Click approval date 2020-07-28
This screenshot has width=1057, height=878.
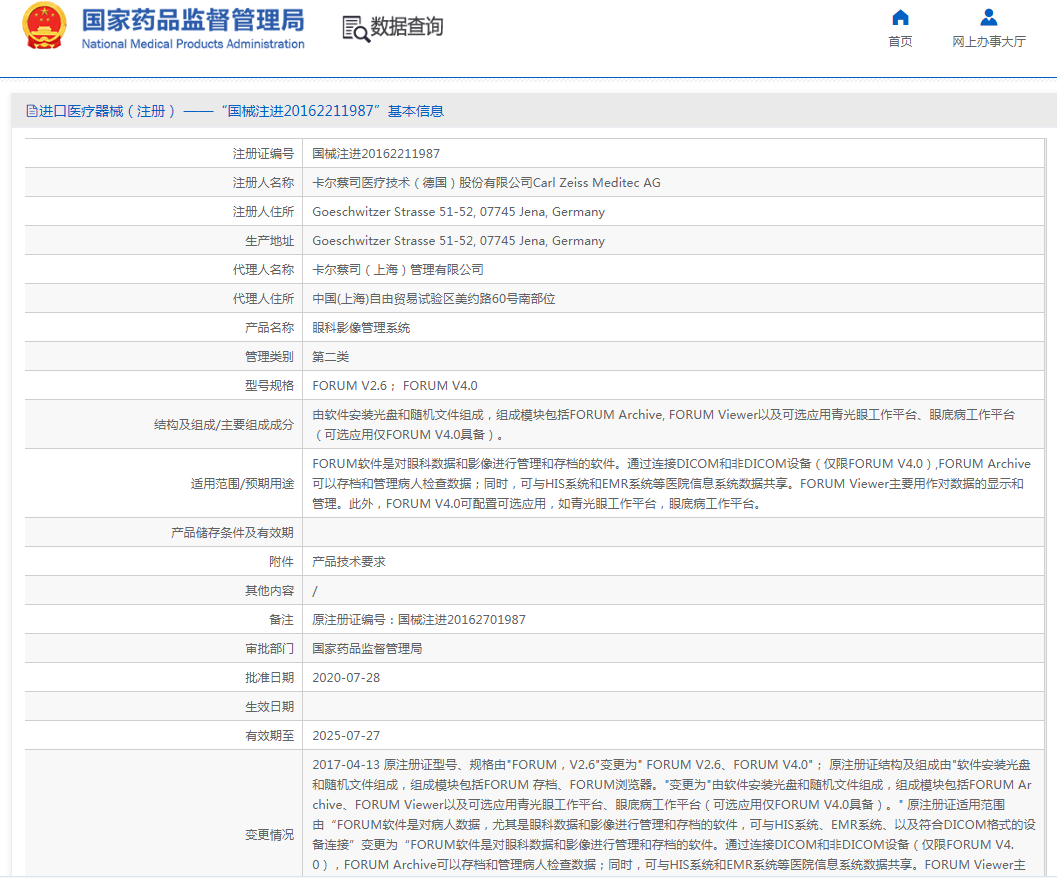coord(346,678)
